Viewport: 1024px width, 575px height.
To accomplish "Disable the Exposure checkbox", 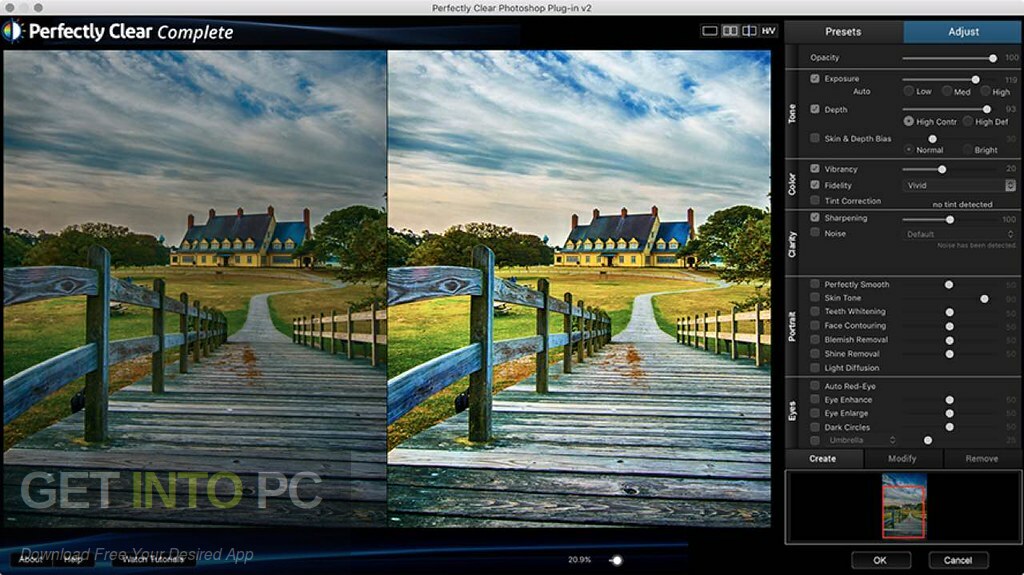I will [815, 78].
